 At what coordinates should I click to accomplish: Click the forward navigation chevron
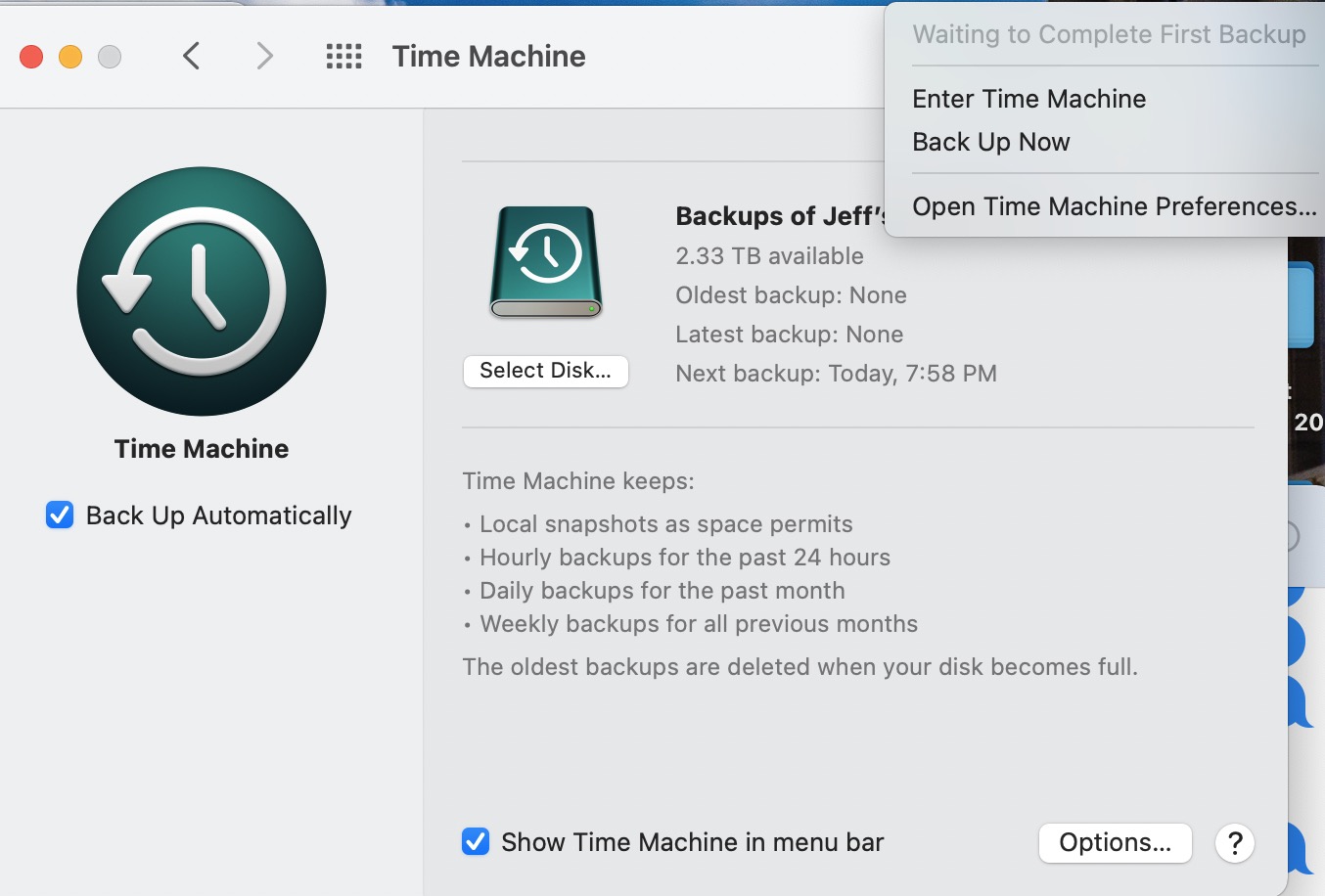(264, 57)
